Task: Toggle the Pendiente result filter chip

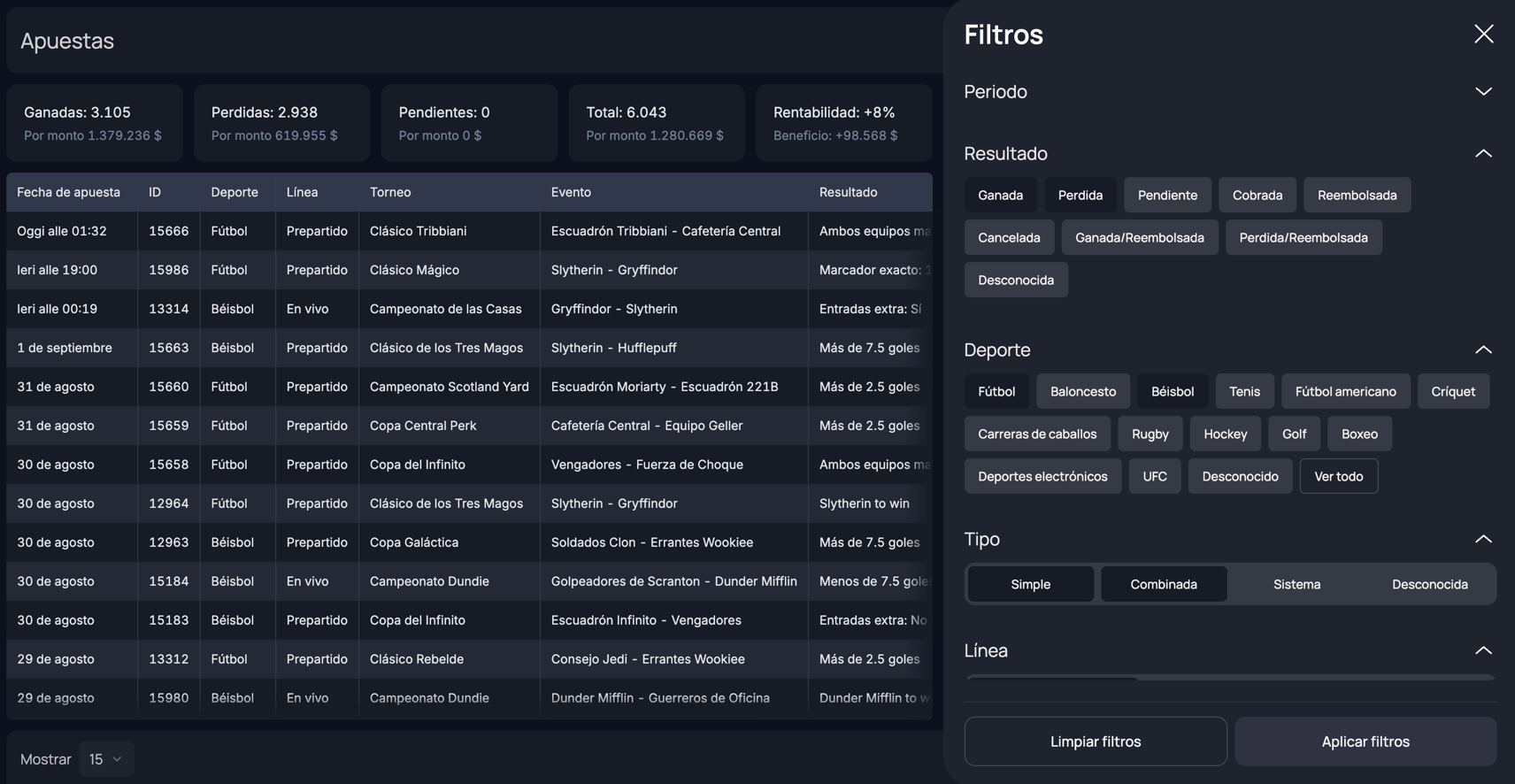Action: click(1166, 196)
